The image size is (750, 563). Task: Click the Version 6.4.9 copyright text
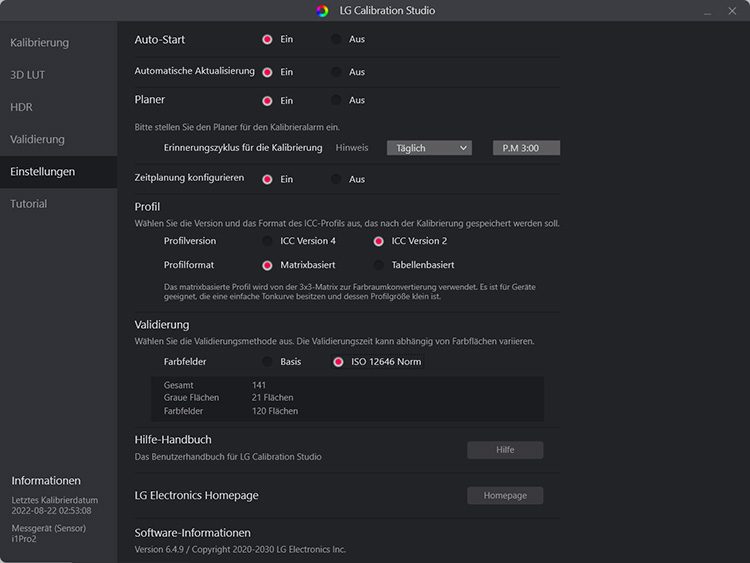(x=240, y=550)
